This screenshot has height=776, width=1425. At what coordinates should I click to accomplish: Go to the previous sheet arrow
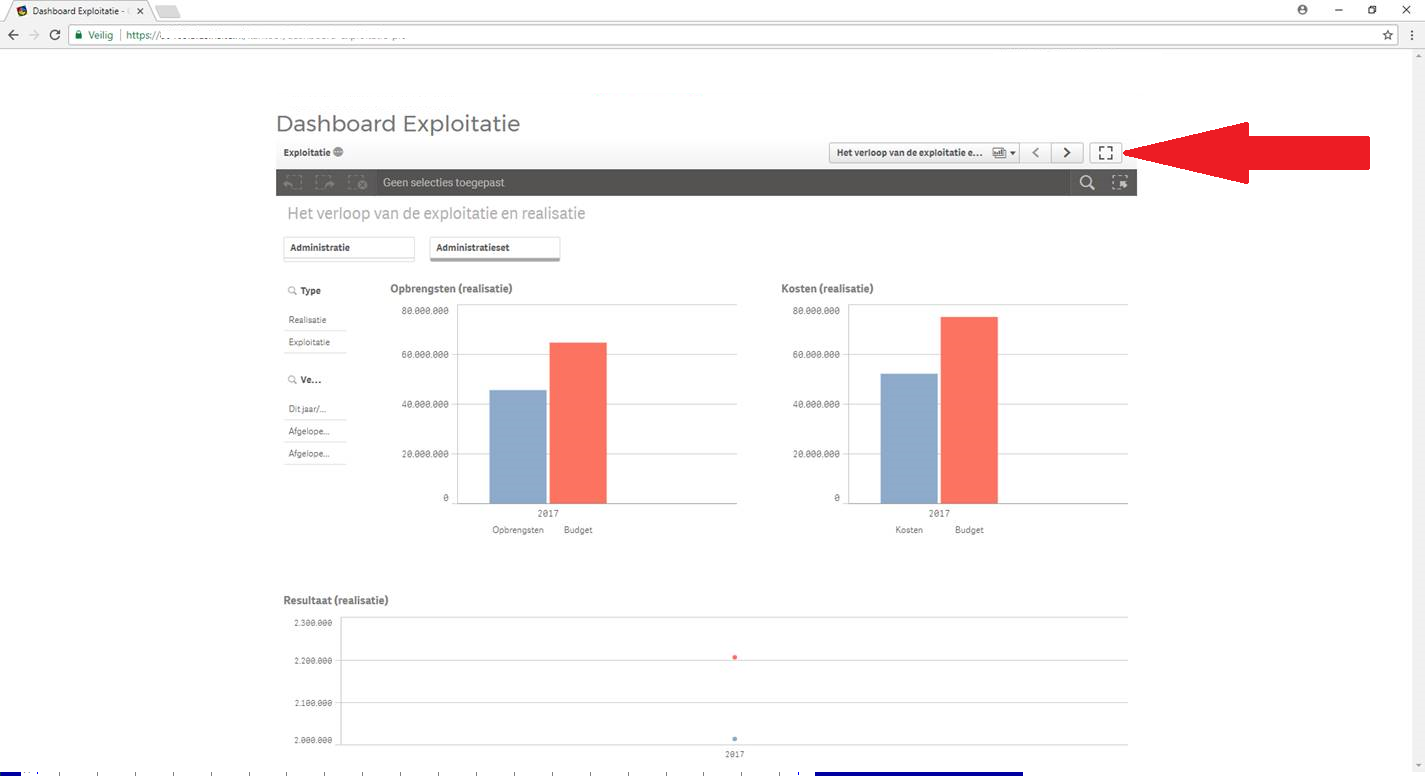[x=1036, y=153]
